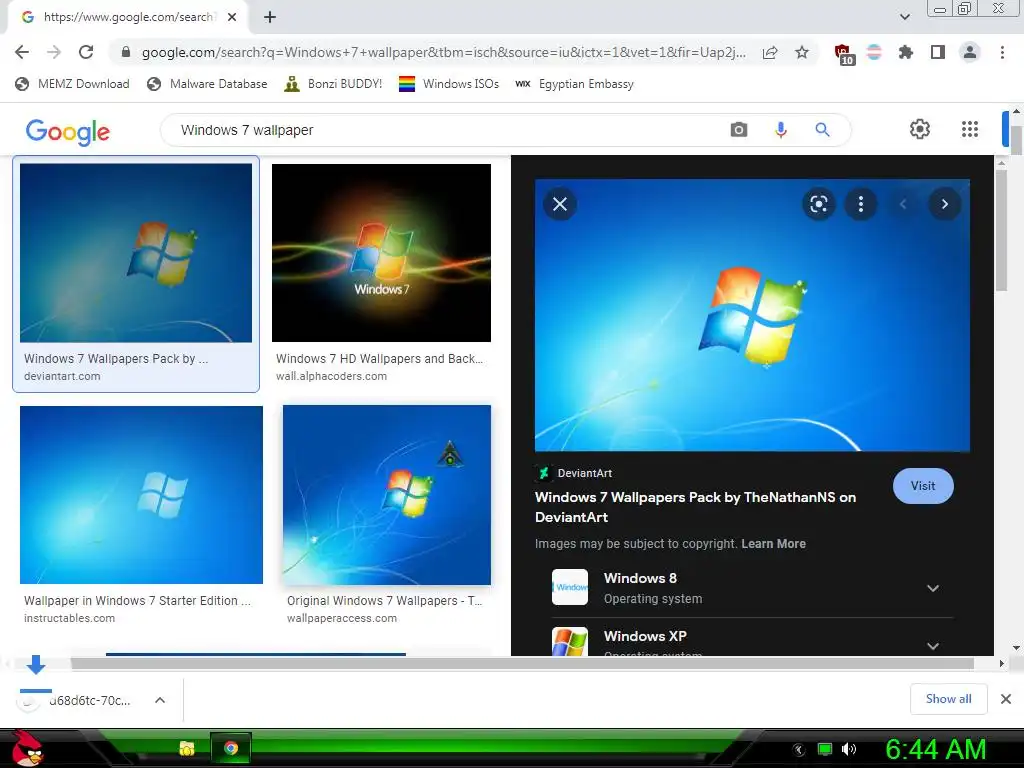The width and height of the screenshot is (1024, 768).
Task: Click the address bar URL
Action: [x=444, y=52]
